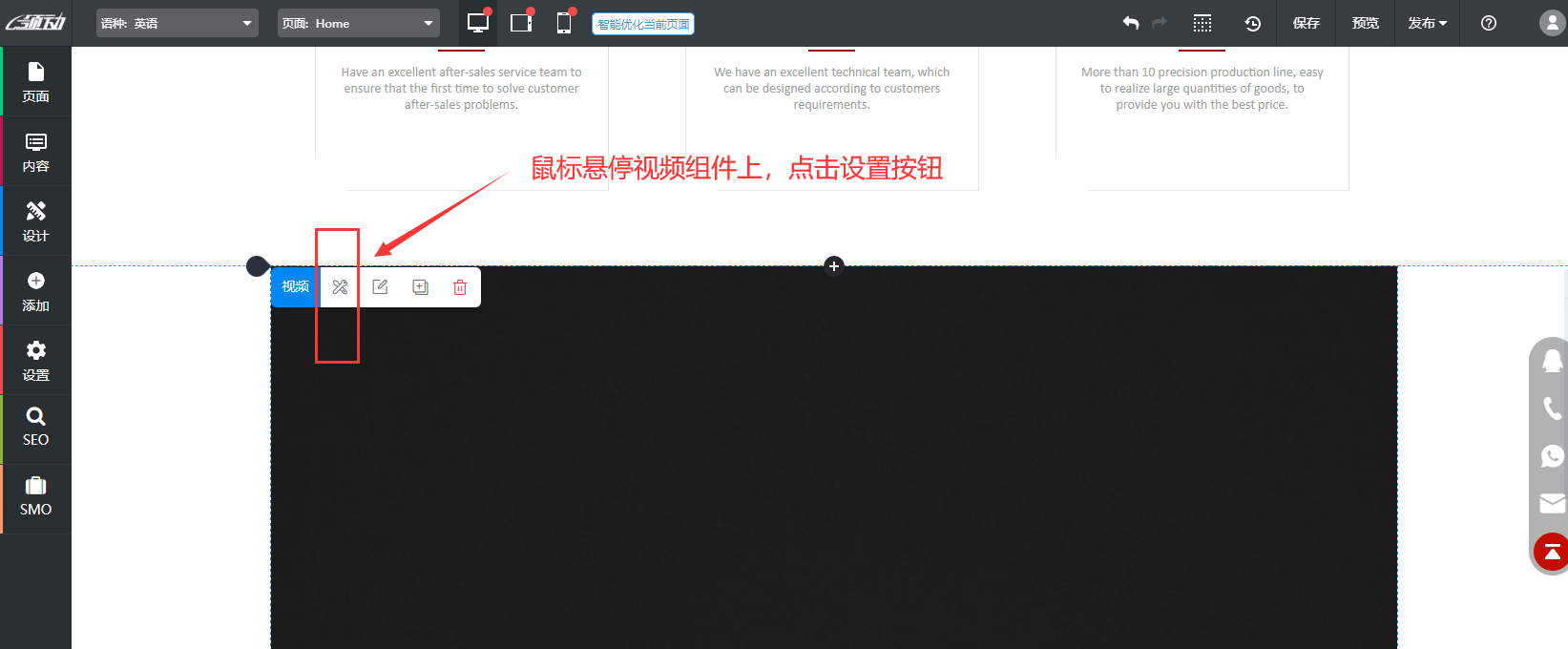Open the 设计 (Design) sidebar panel
This screenshot has height=649, width=1568.
[36, 221]
